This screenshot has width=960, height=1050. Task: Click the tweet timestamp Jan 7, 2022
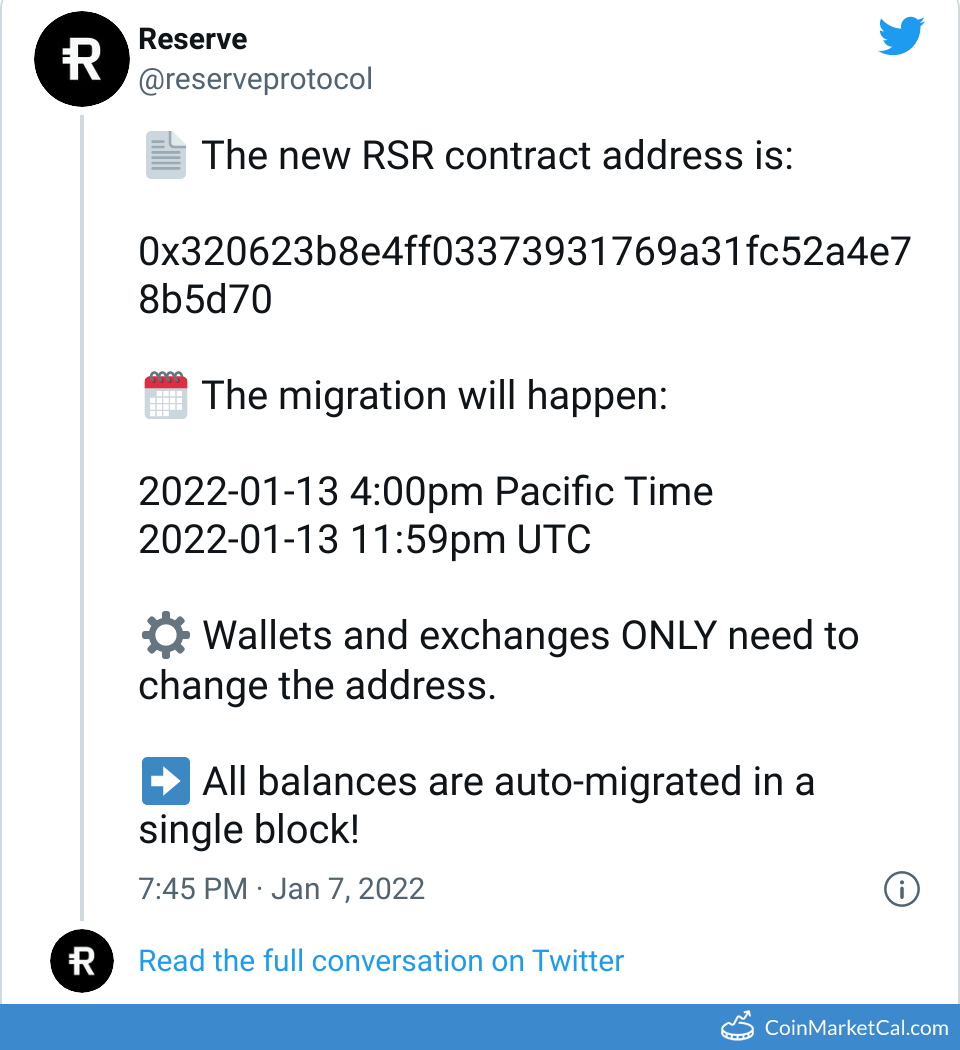click(x=348, y=889)
